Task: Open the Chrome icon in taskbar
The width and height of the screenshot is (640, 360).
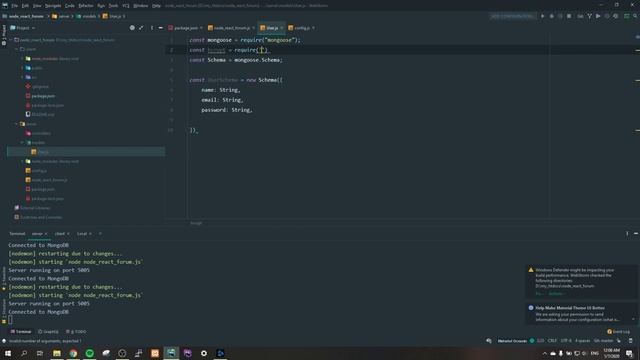Action: click(x=73, y=353)
